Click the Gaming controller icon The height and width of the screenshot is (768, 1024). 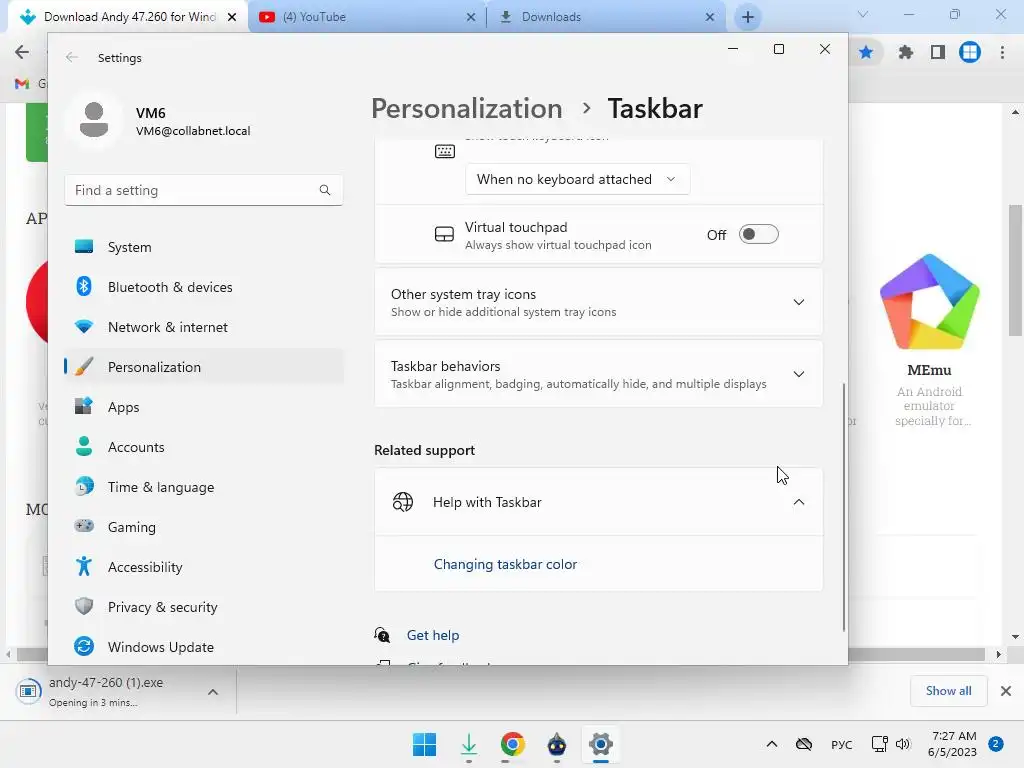click(x=84, y=526)
